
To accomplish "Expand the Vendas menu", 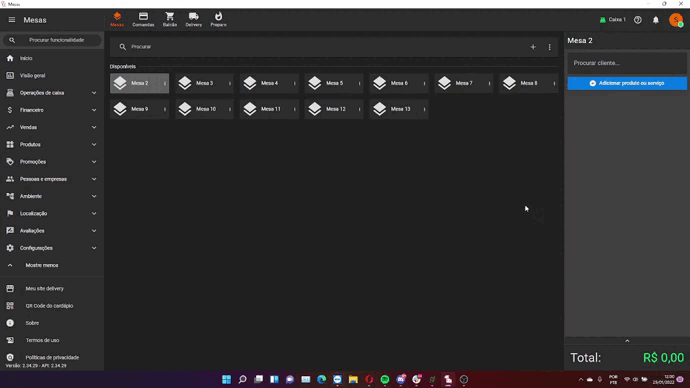I will [x=52, y=127].
